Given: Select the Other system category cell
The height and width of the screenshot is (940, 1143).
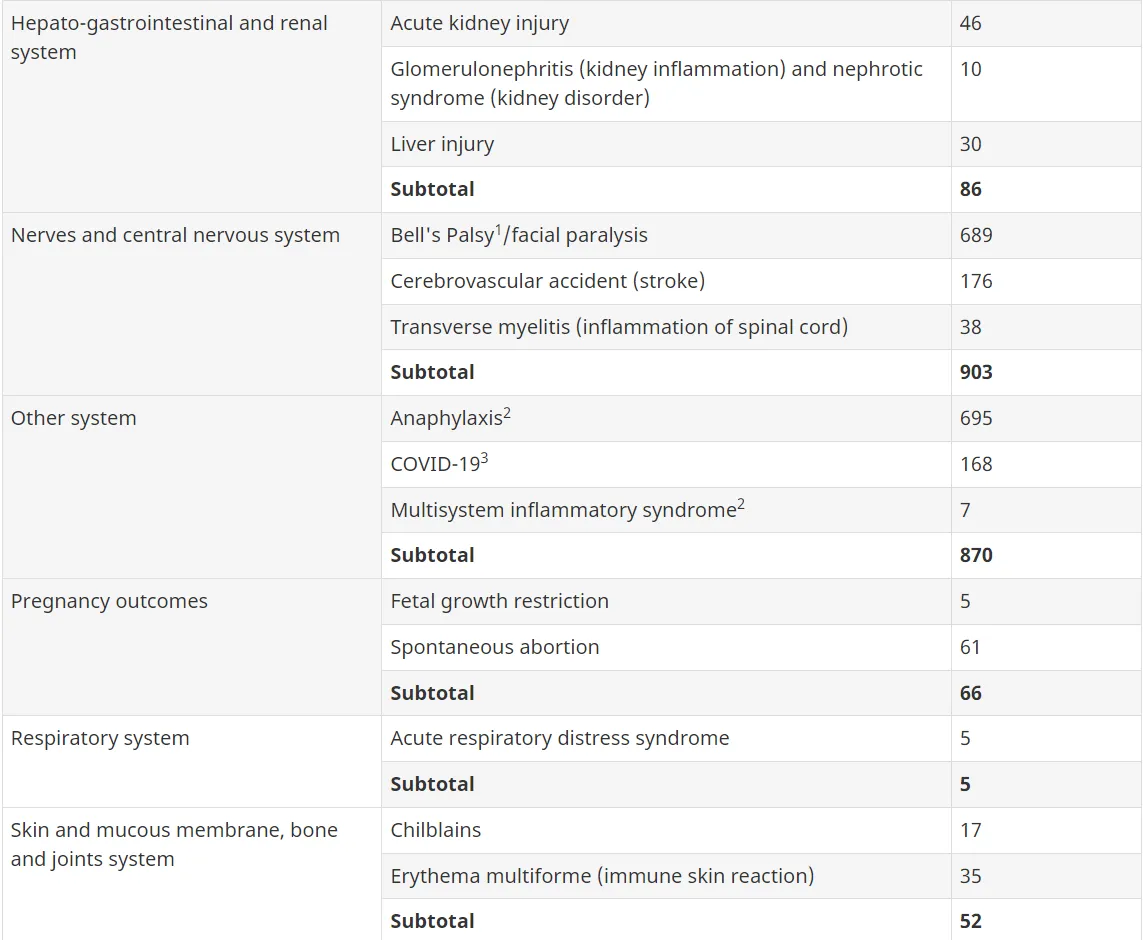Looking at the screenshot, I should (x=192, y=487).
